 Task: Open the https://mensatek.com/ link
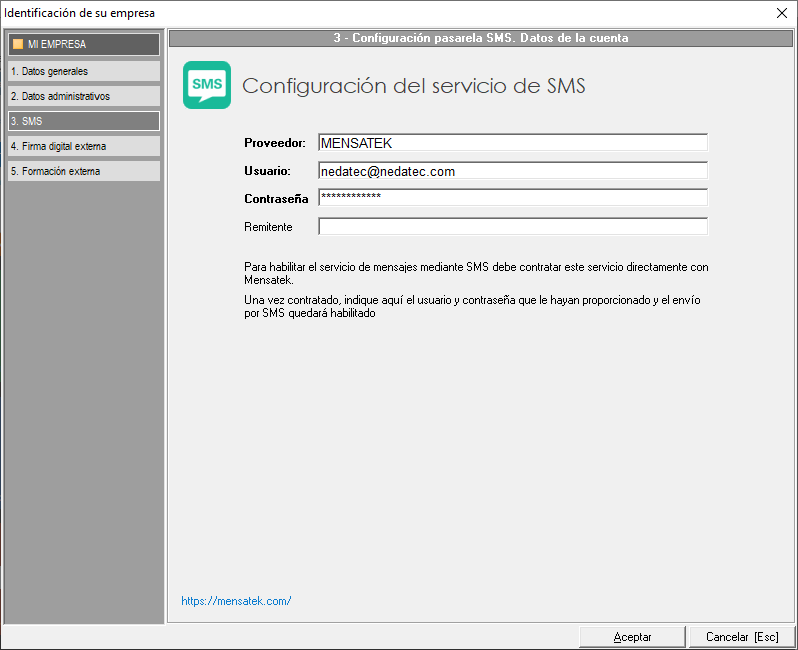tap(236, 601)
